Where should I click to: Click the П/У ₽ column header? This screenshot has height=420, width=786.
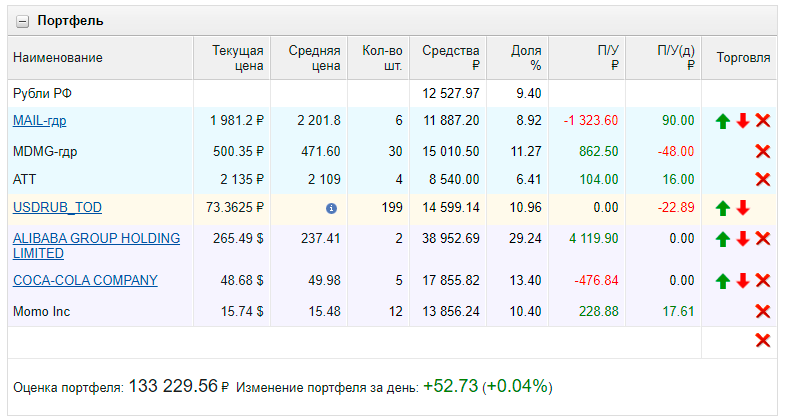(586, 58)
